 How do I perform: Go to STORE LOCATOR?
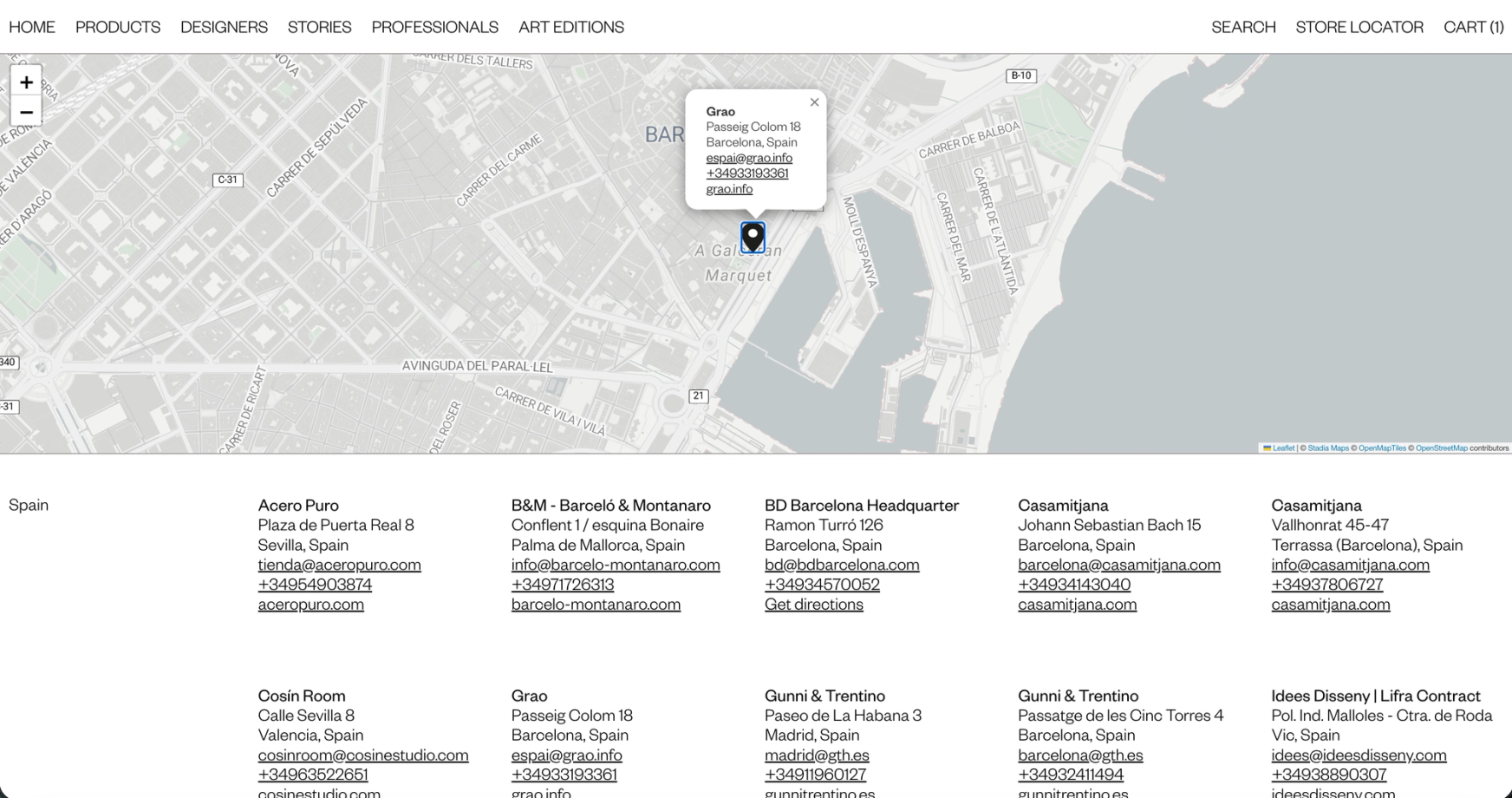[x=1359, y=27]
